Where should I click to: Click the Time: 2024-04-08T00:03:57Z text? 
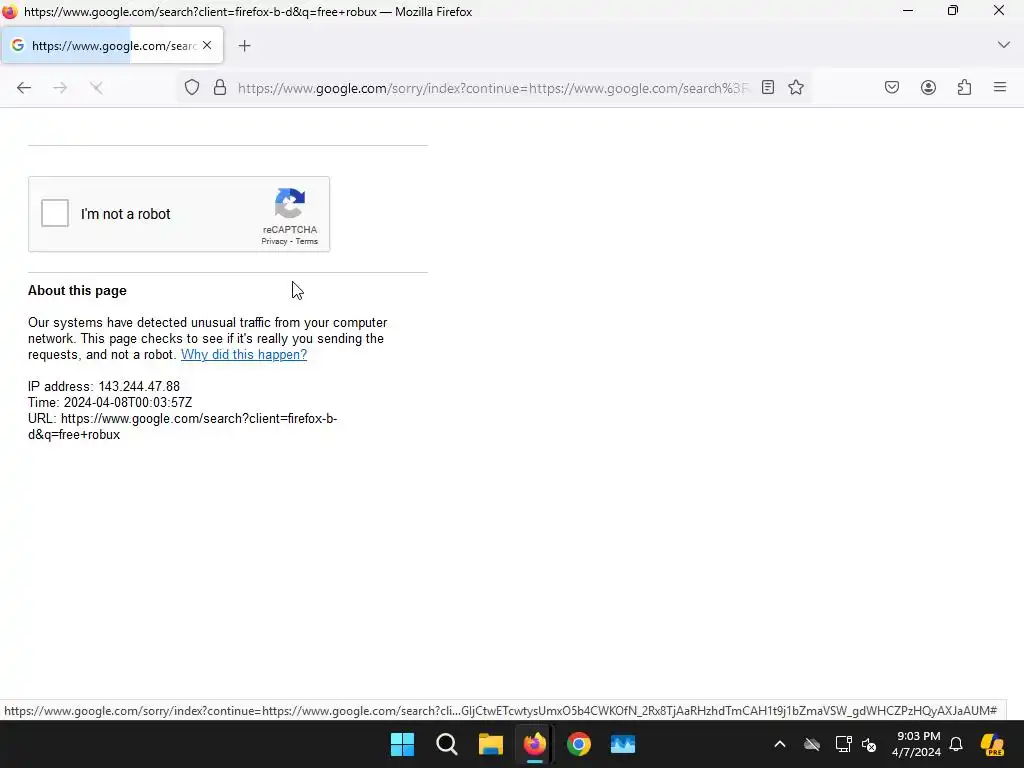point(110,402)
